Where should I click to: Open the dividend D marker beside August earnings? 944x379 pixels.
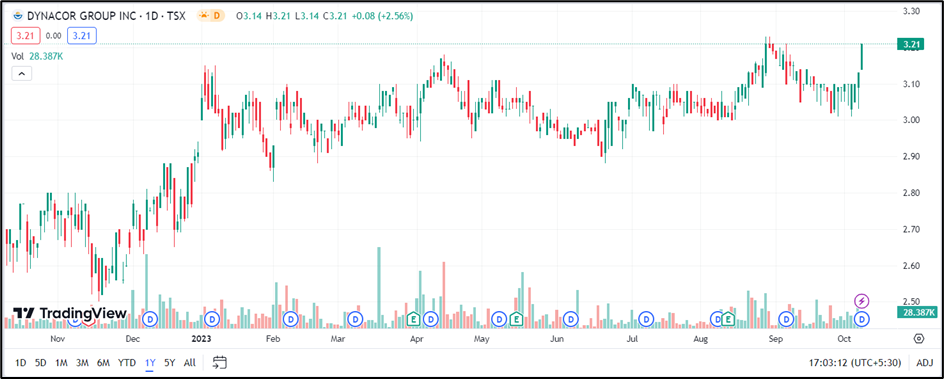point(717,318)
